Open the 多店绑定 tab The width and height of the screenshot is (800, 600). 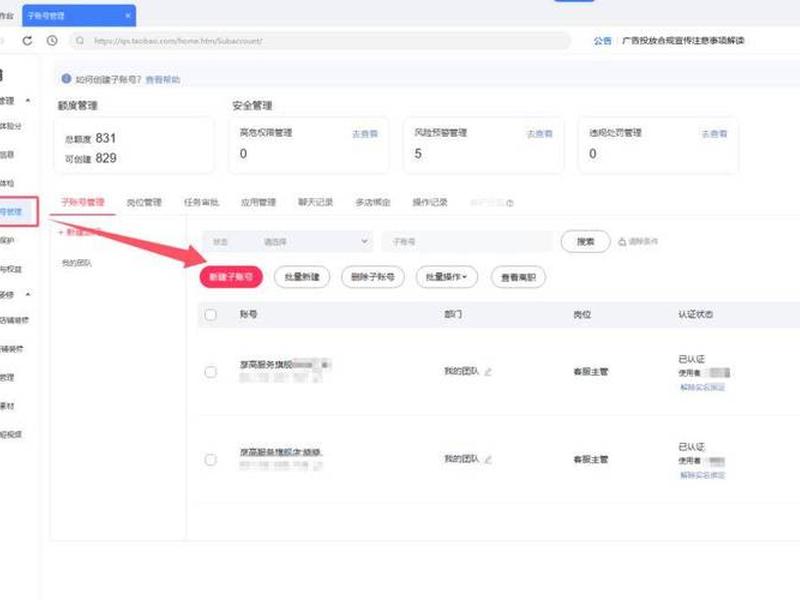[x=373, y=203]
